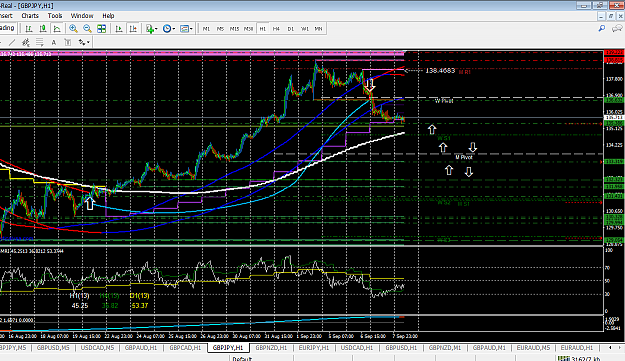
Task: Open the Charts menu
Action: click(30, 16)
